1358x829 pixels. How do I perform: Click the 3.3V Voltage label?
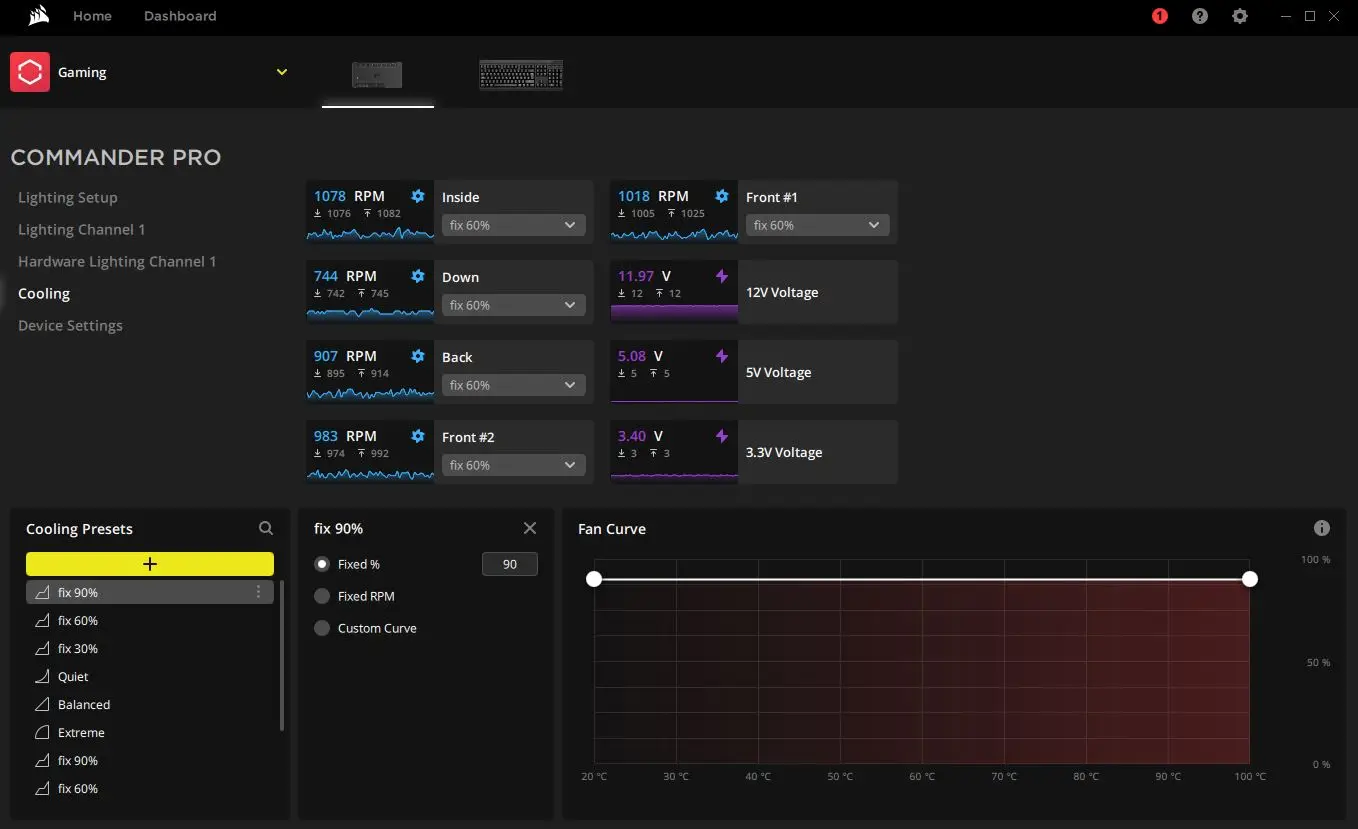pos(784,452)
